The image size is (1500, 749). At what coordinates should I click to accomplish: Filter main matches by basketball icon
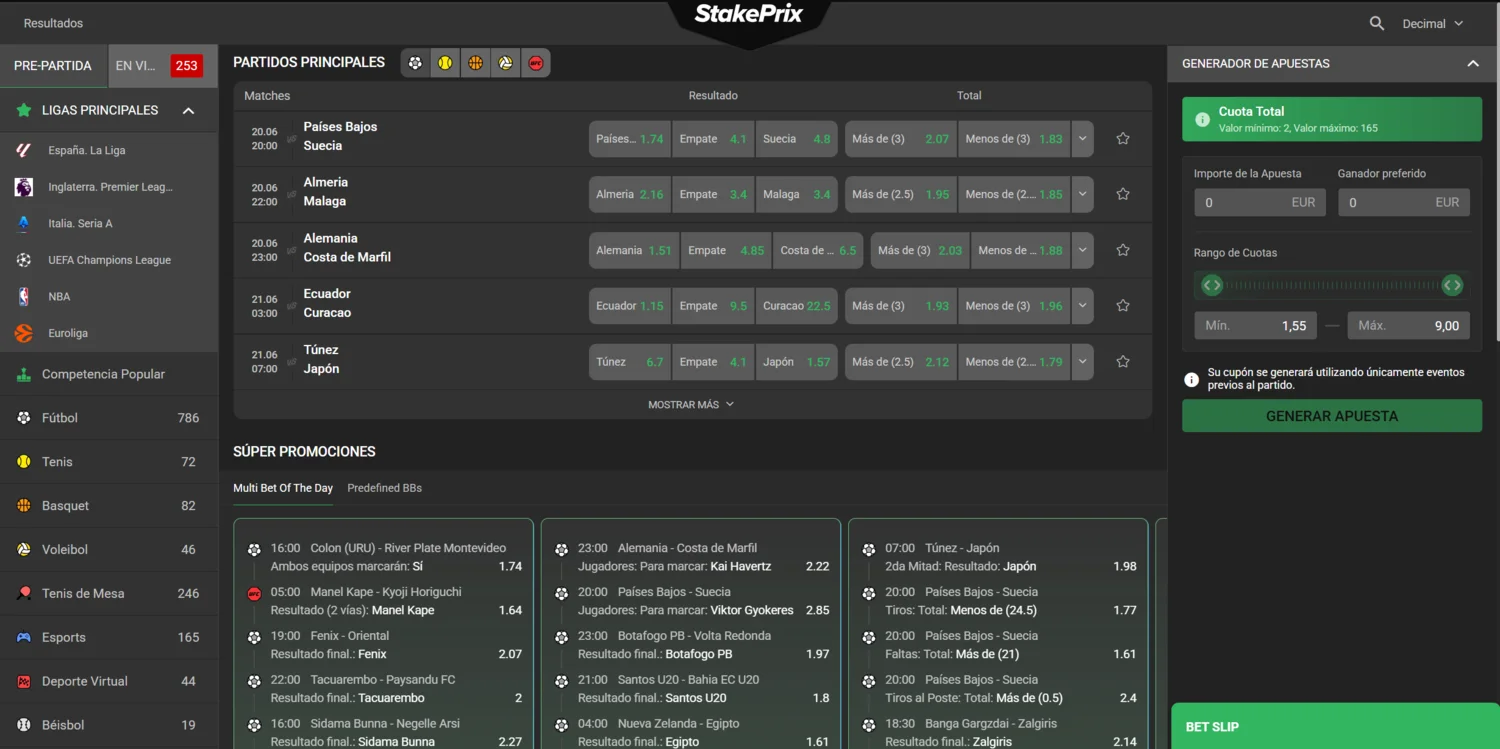(x=475, y=63)
